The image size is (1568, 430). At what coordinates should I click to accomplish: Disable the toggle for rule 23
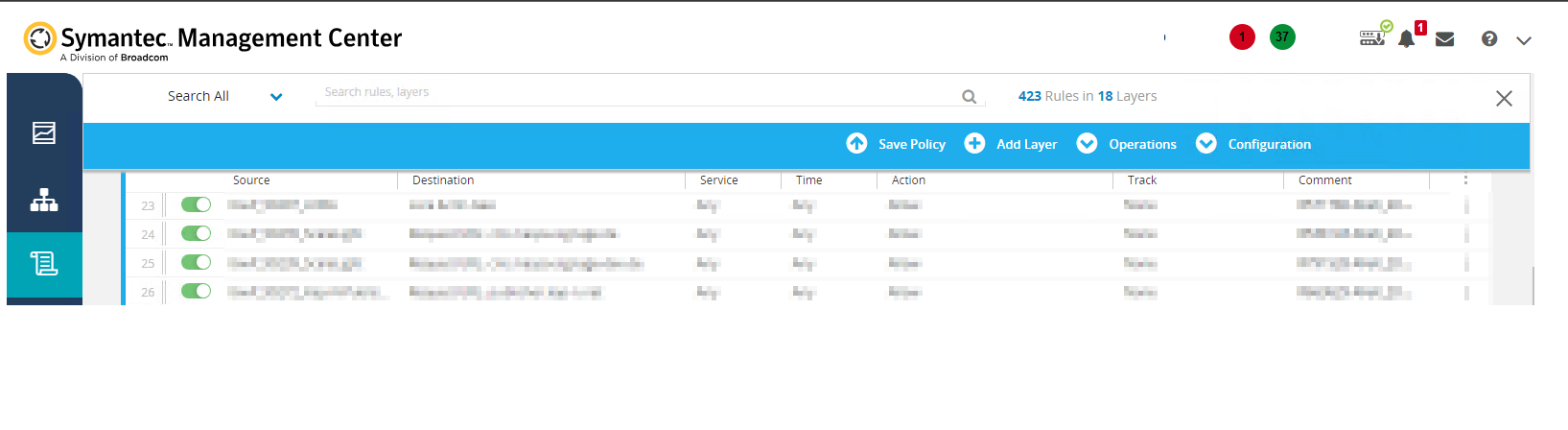196,204
